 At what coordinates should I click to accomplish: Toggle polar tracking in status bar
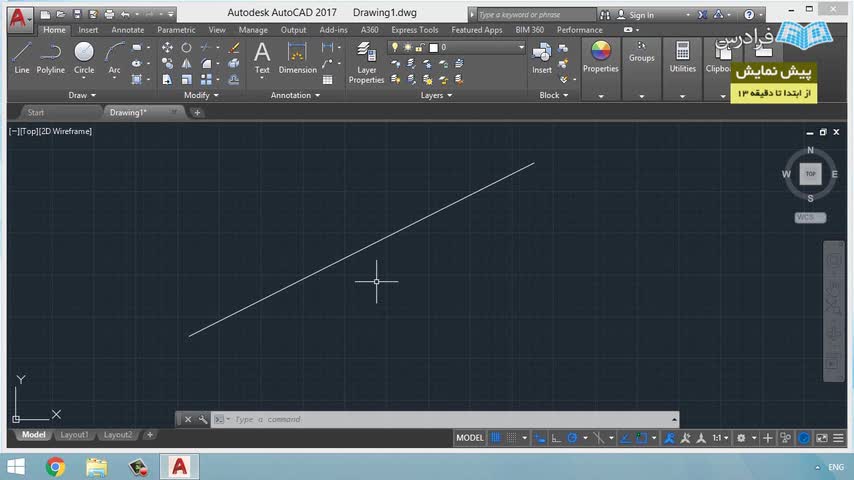click(x=572, y=438)
